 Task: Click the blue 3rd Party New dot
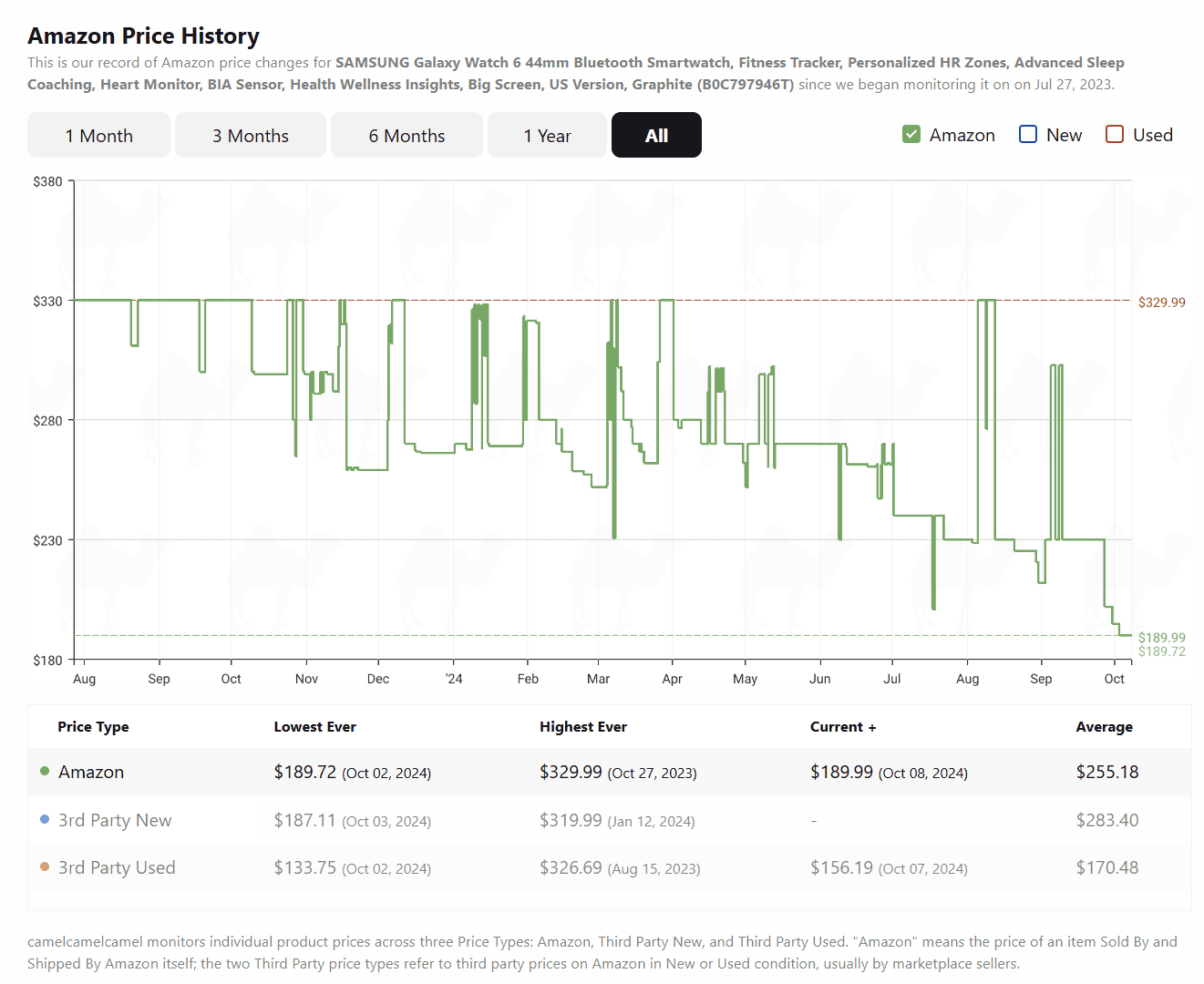45,820
